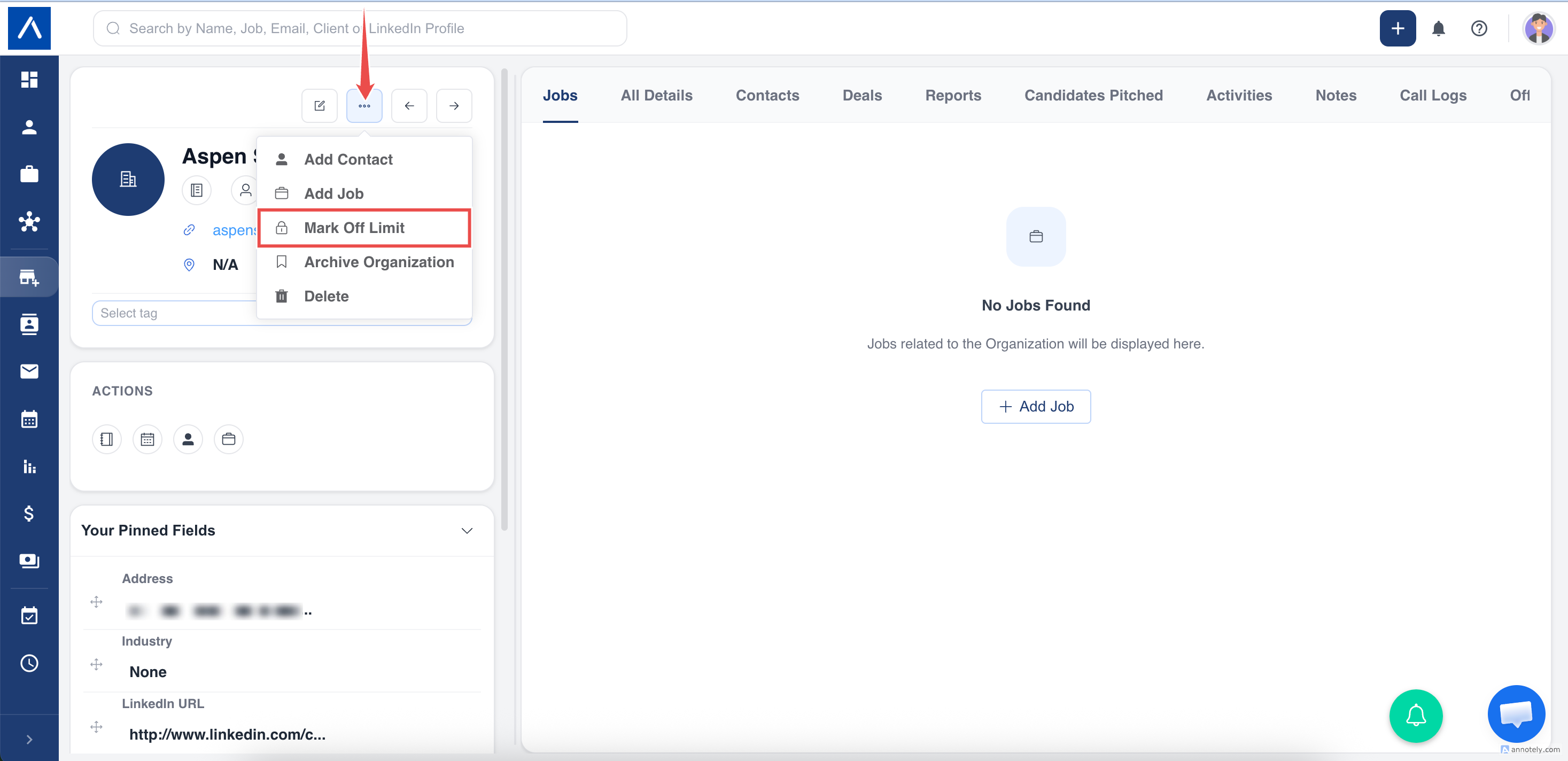Screen dimensions: 1568x761
Task: Switch to Candidates Pitched tab
Action: (x=1093, y=96)
